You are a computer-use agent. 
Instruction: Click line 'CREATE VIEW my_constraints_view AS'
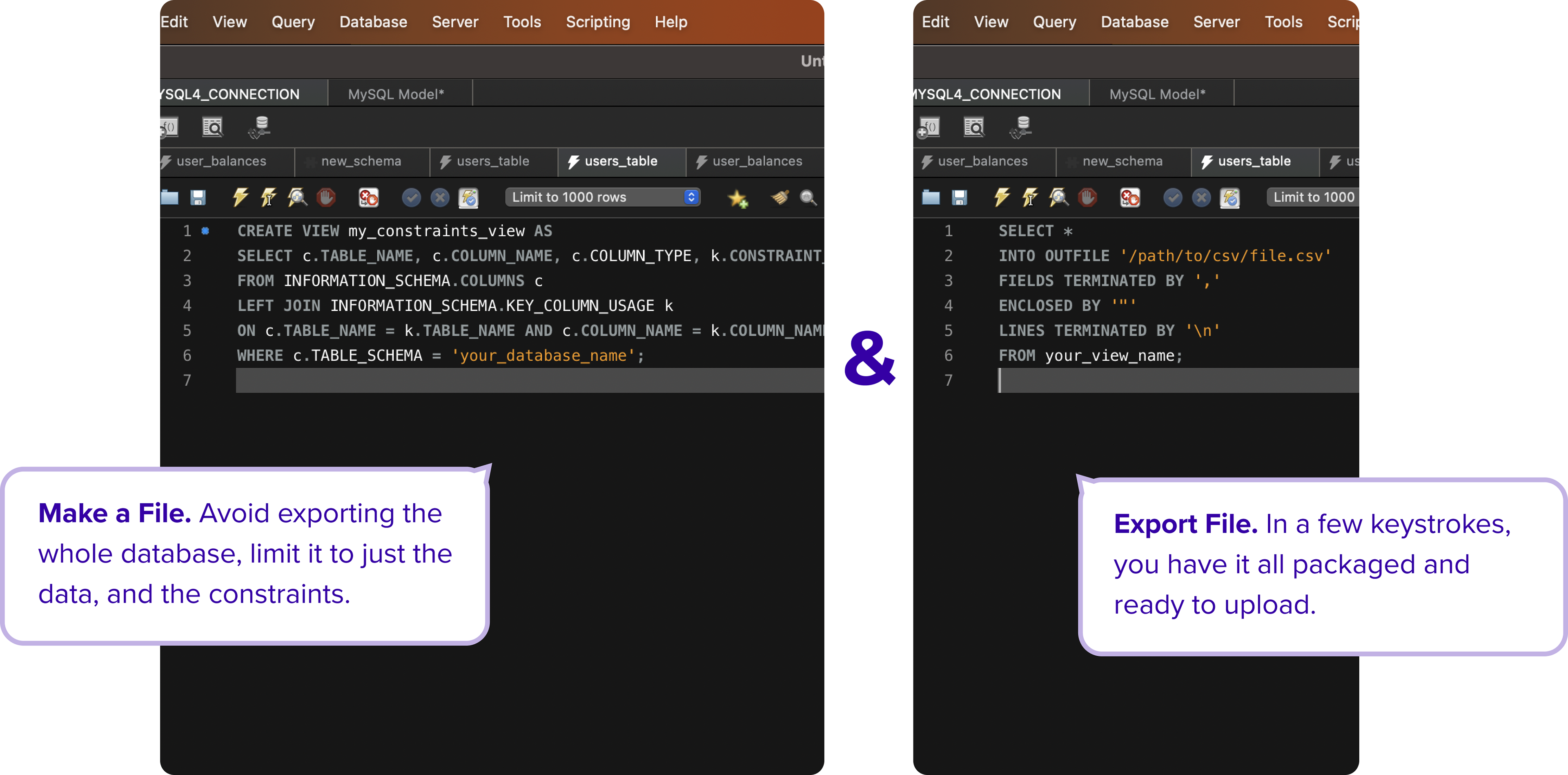pos(394,231)
